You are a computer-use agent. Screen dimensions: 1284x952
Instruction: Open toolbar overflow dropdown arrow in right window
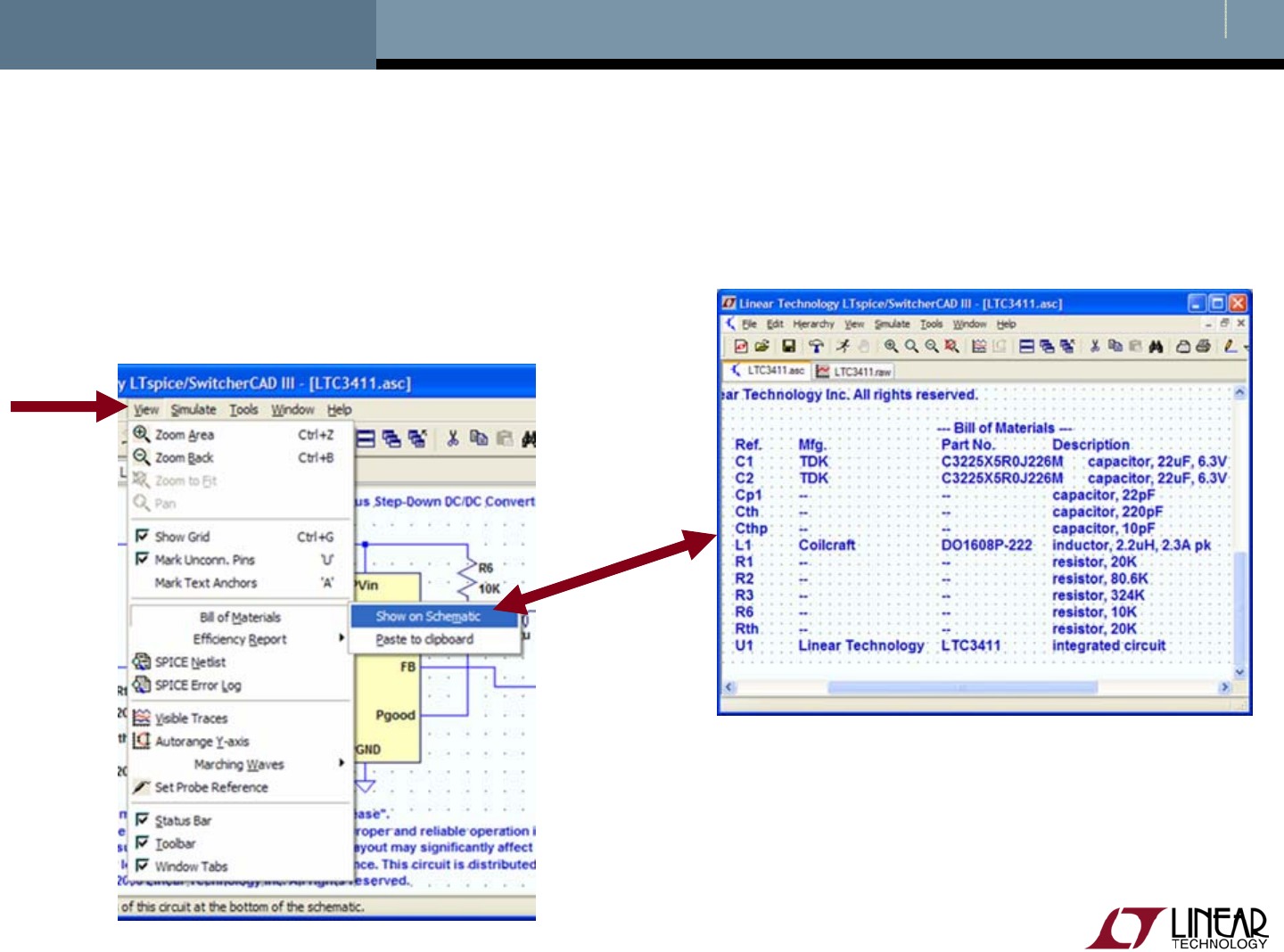pos(1247,346)
